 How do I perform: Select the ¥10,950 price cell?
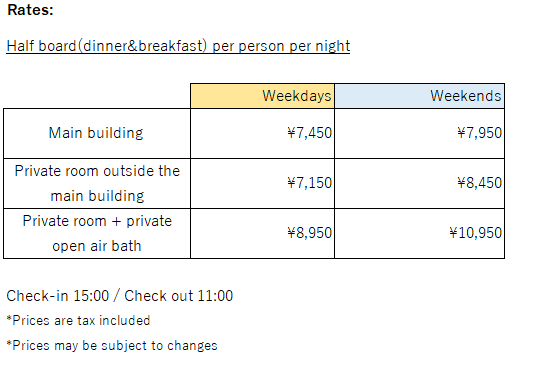point(419,233)
